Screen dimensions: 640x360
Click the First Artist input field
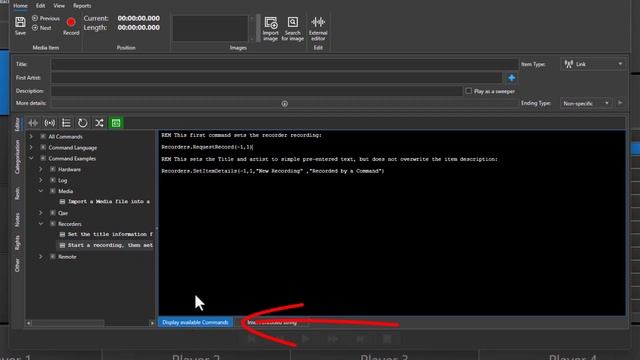click(277, 78)
